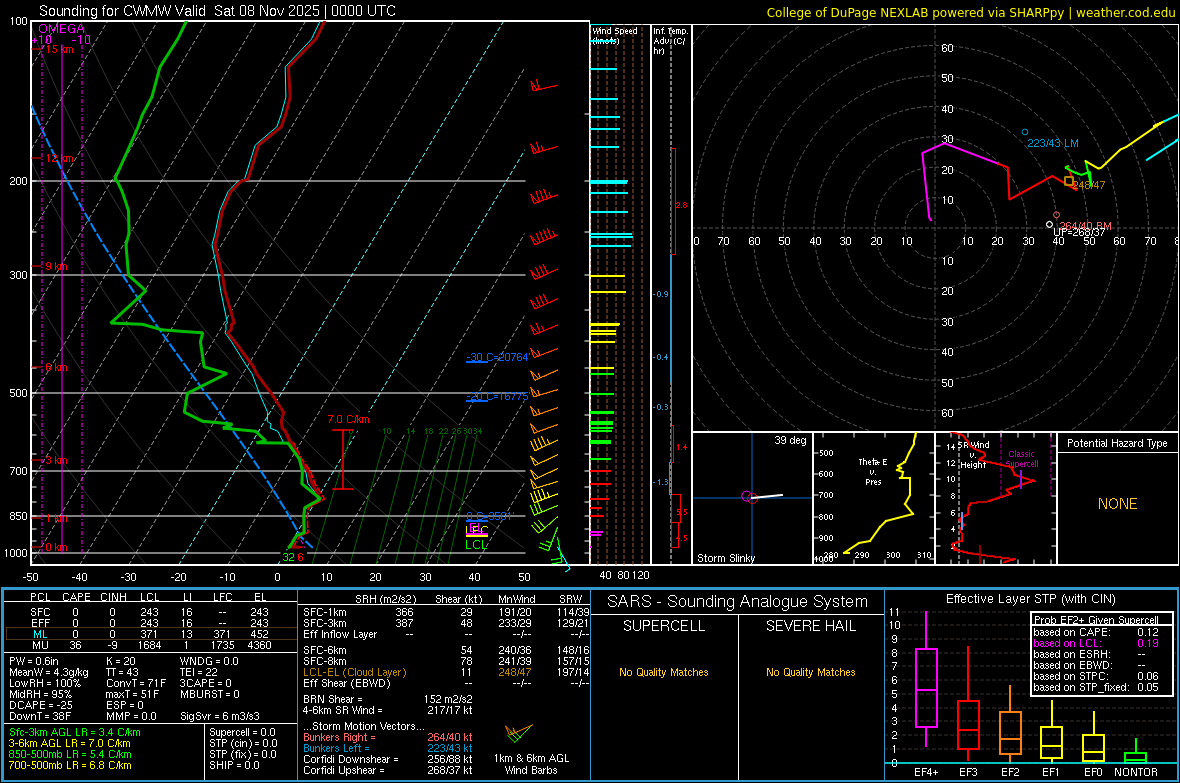Select the sounding title for CWMW
Screen dimensions: 1180x783
pyautogui.click(x=217, y=11)
